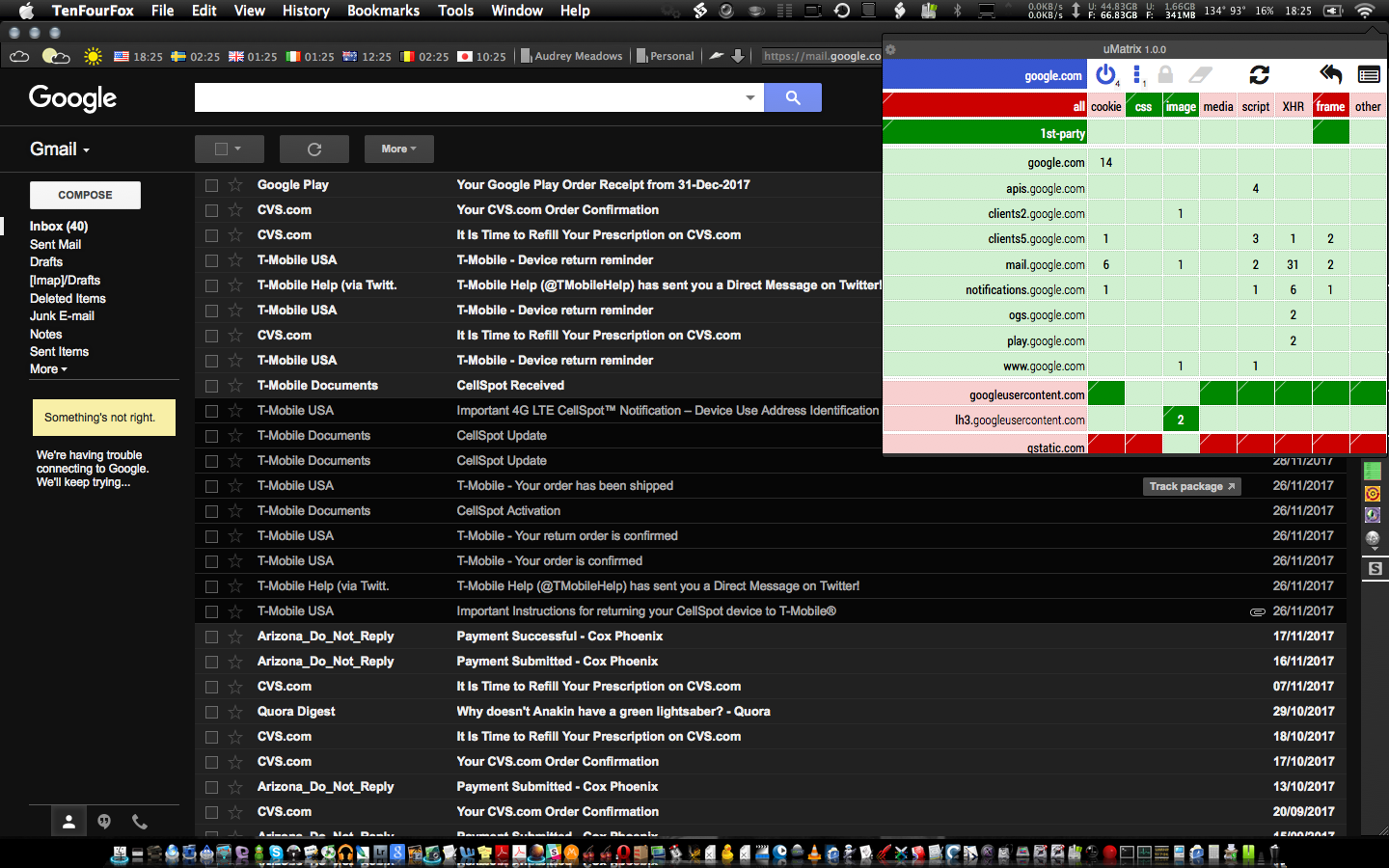Tick checkbox for Google Play email
This screenshot has height=868, width=1389.
(211, 185)
